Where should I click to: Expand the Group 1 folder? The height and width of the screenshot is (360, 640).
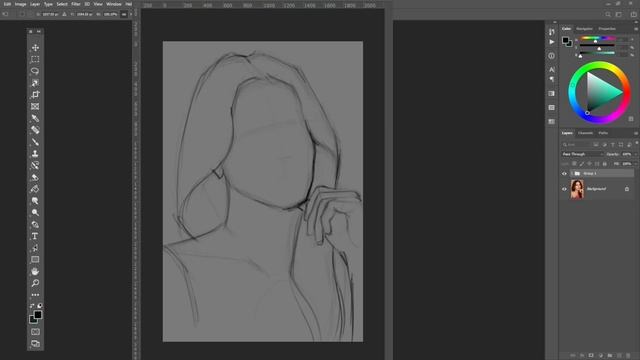pos(572,173)
